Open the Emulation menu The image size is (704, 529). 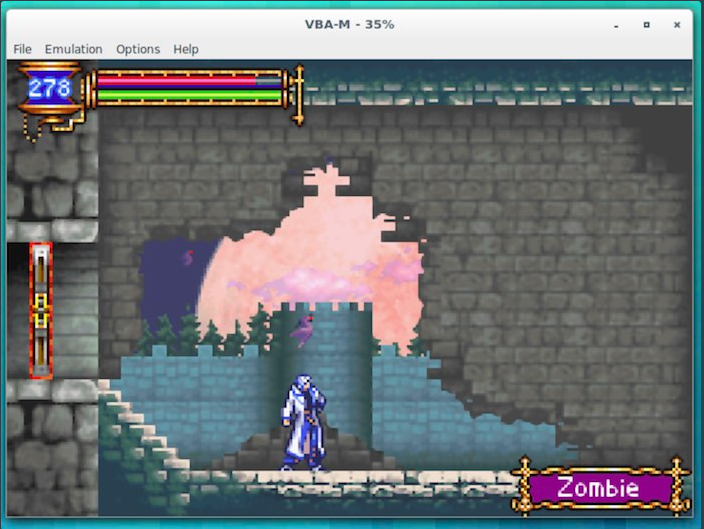[x=74, y=49]
